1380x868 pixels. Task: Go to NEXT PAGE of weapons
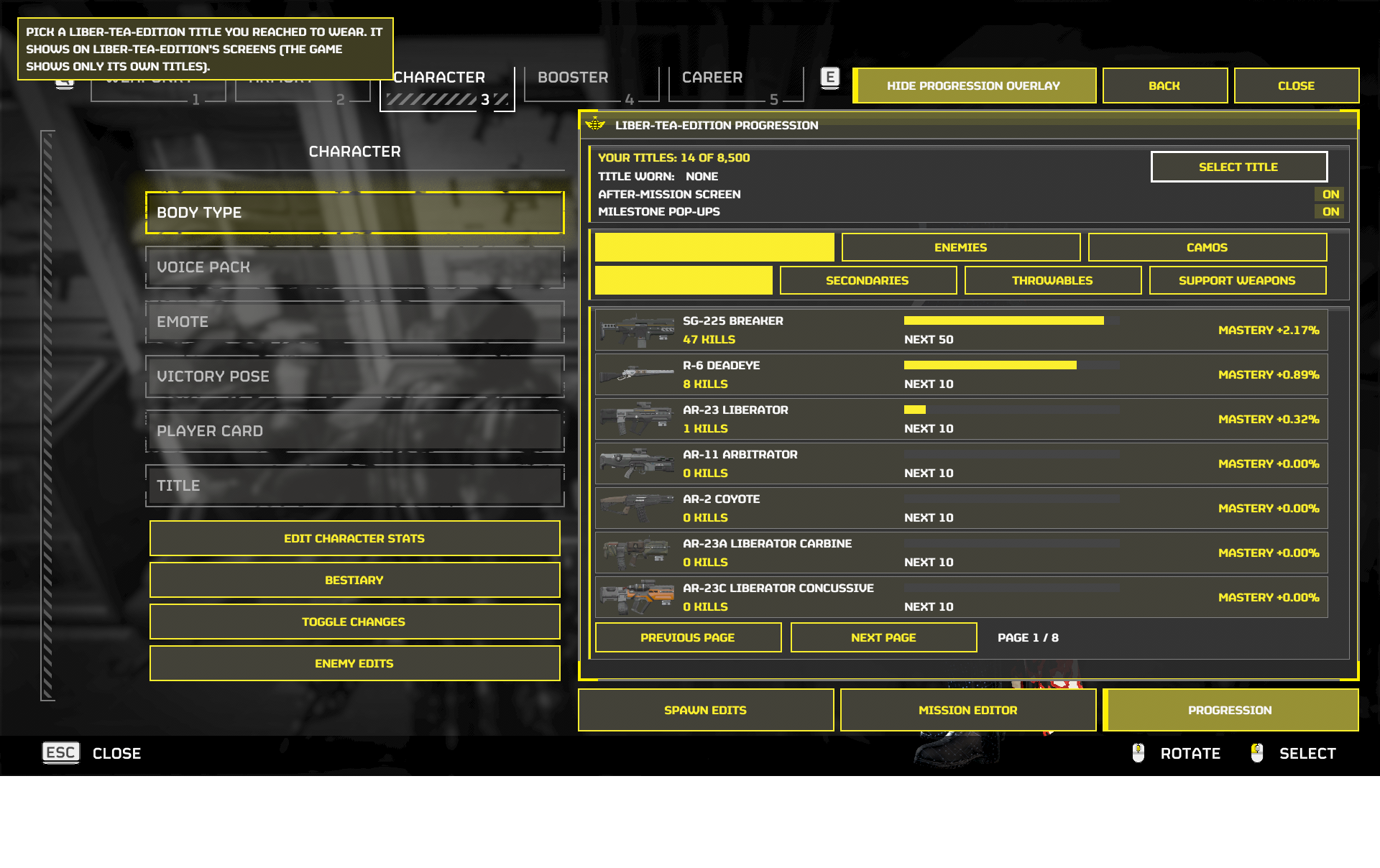tap(884, 637)
